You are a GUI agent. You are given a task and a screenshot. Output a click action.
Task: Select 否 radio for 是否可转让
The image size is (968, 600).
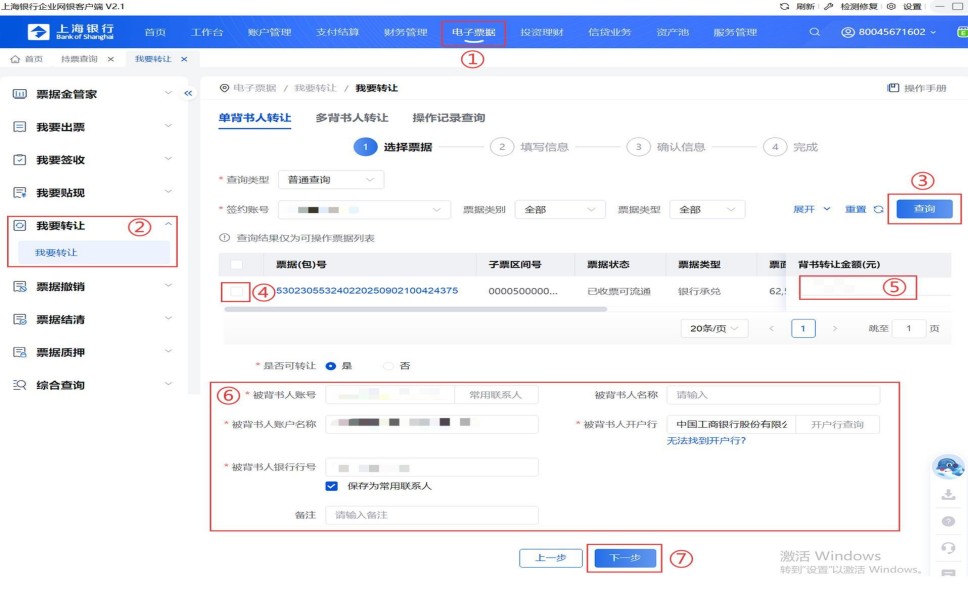(x=389, y=366)
